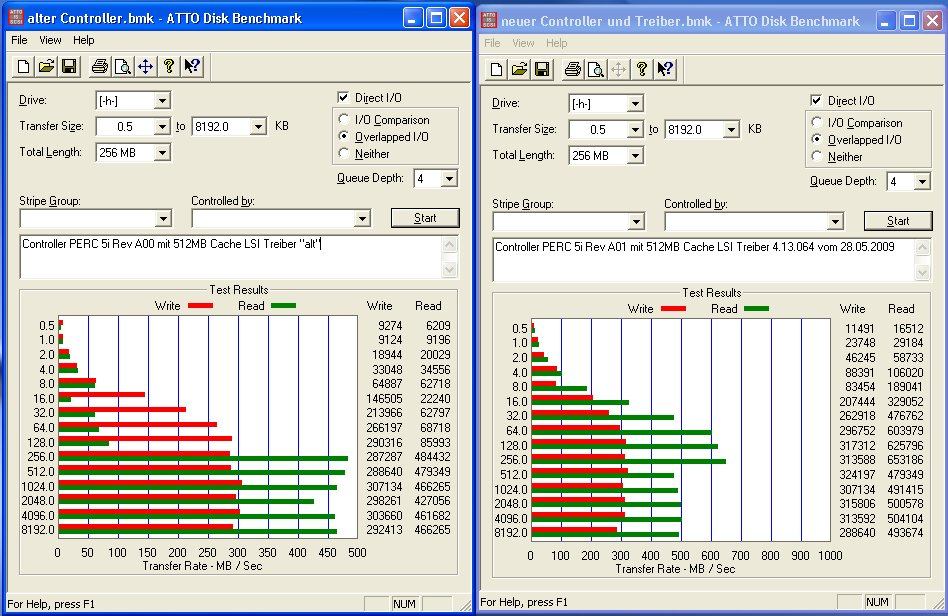Click context help pointer icon in alter Controller window
Screen dimensions: 948x616
(192, 66)
